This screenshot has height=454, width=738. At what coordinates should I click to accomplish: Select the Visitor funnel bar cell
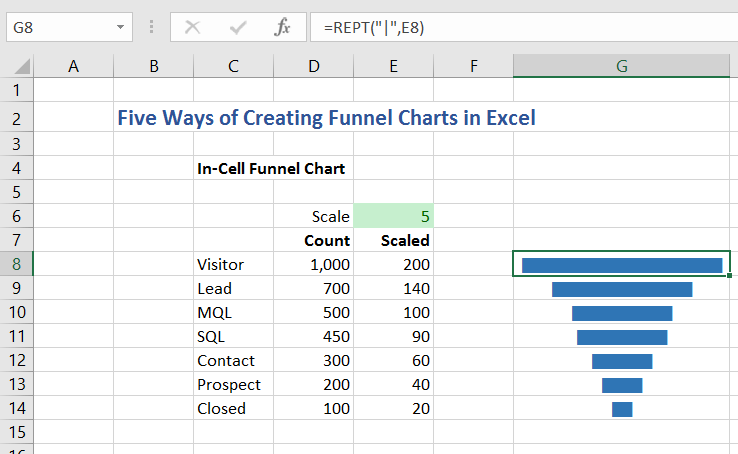pos(622,264)
